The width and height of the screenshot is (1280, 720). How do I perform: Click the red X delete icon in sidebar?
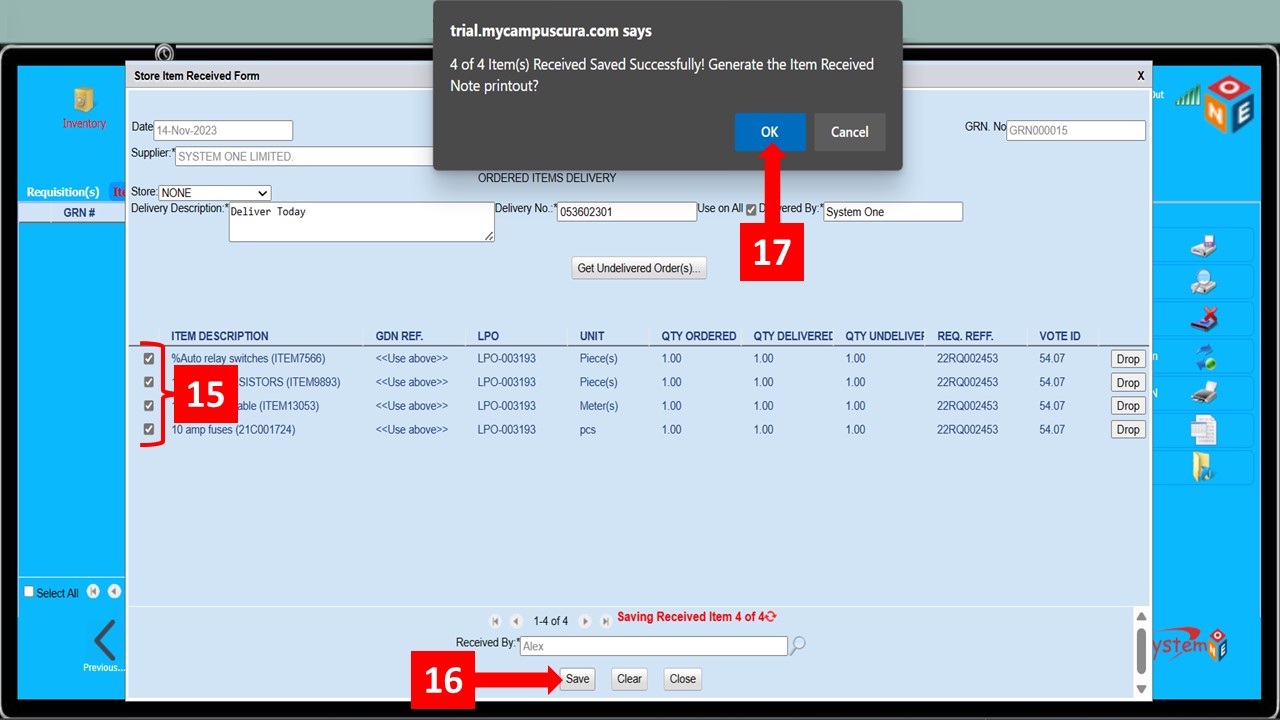pos(1203,319)
